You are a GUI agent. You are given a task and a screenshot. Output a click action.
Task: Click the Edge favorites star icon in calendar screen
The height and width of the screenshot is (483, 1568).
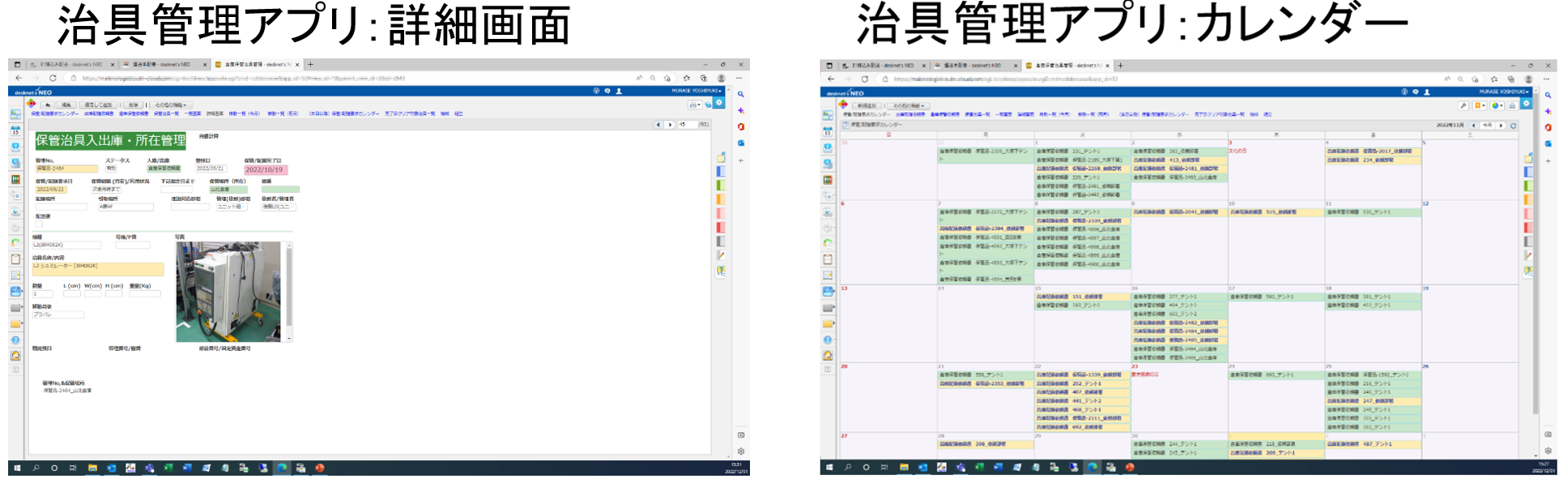(x=1494, y=79)
